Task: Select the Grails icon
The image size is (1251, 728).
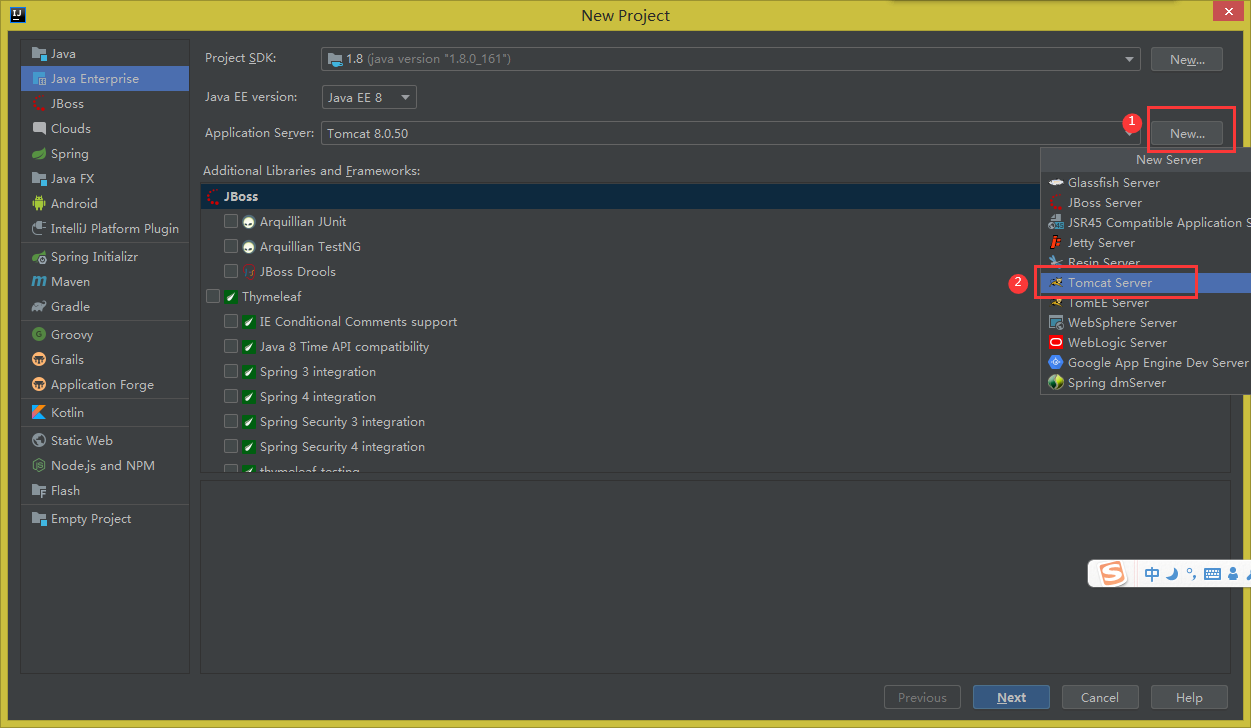Action: point(39,360)
